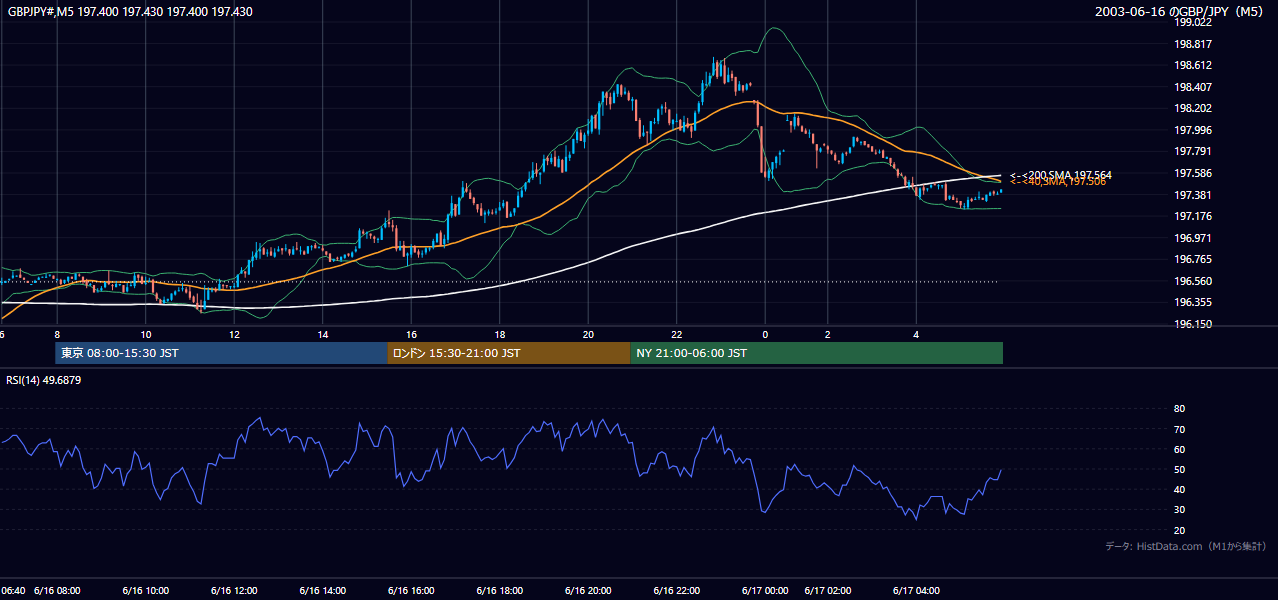This screenshot has width=1278, height=600.
Task: Click time label 6/17 04:00
Action: [916, 591]
